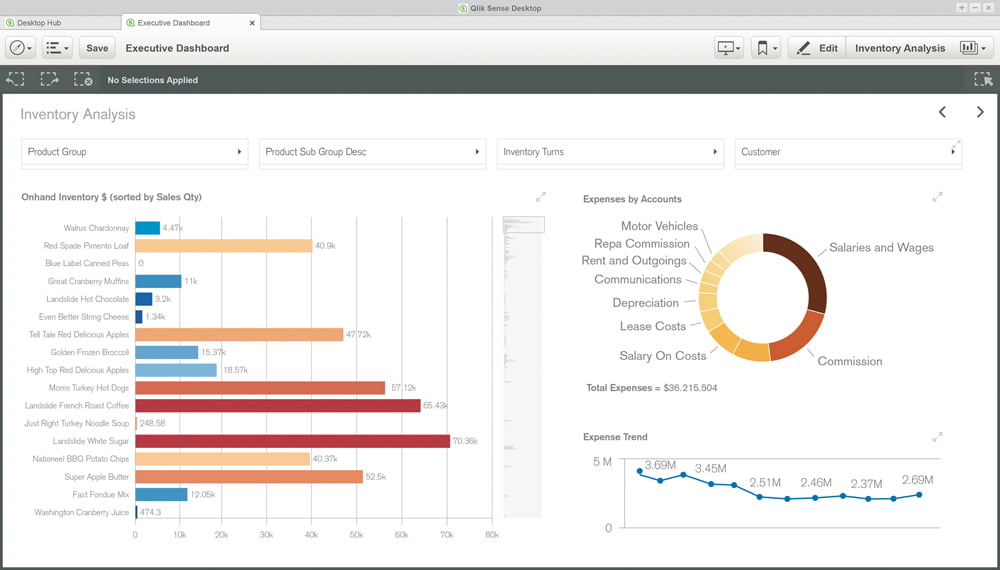This screenshot has width=1000, height=570.
Task: Go to the next sheet arrow
Action: tap(980, 112)
